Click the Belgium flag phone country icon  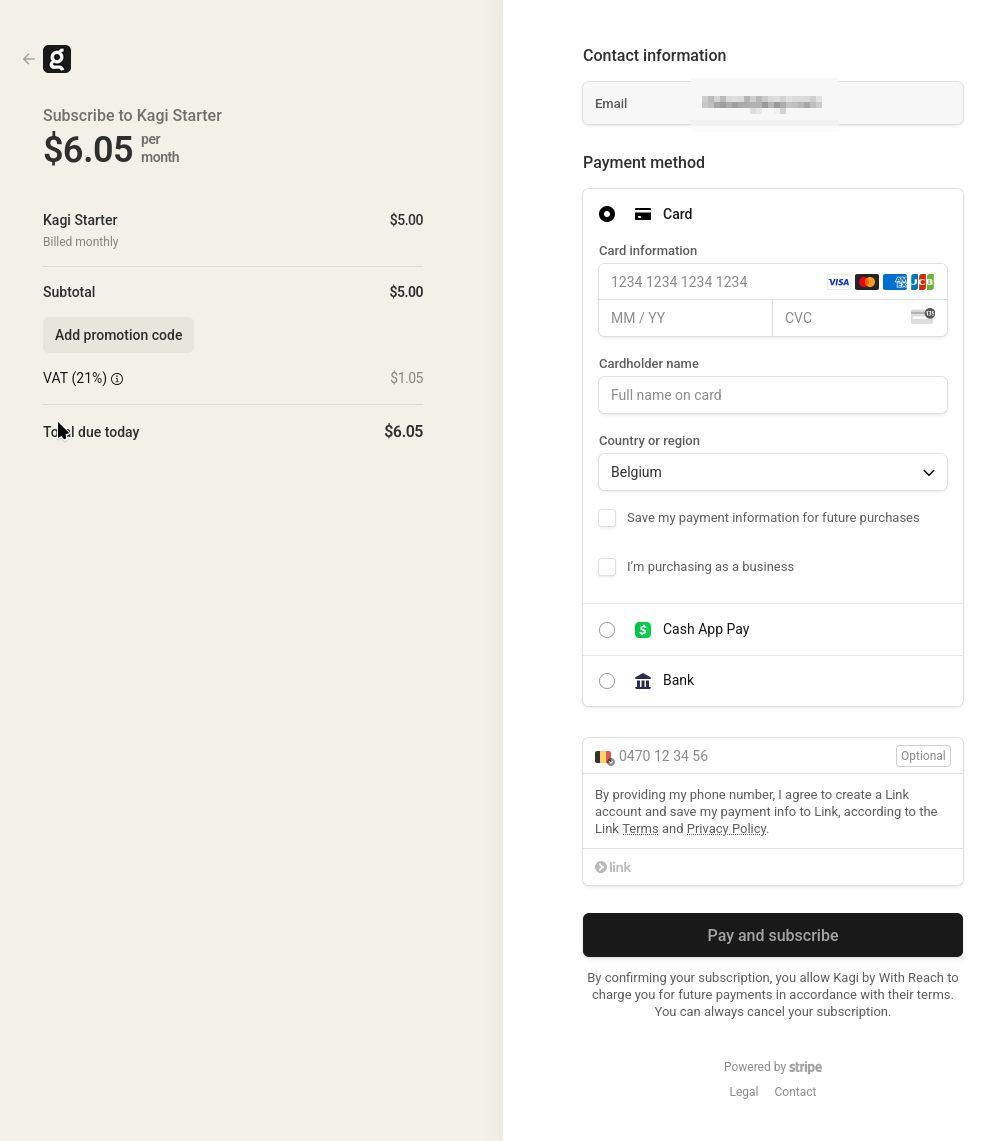click(x=604, y=757)
